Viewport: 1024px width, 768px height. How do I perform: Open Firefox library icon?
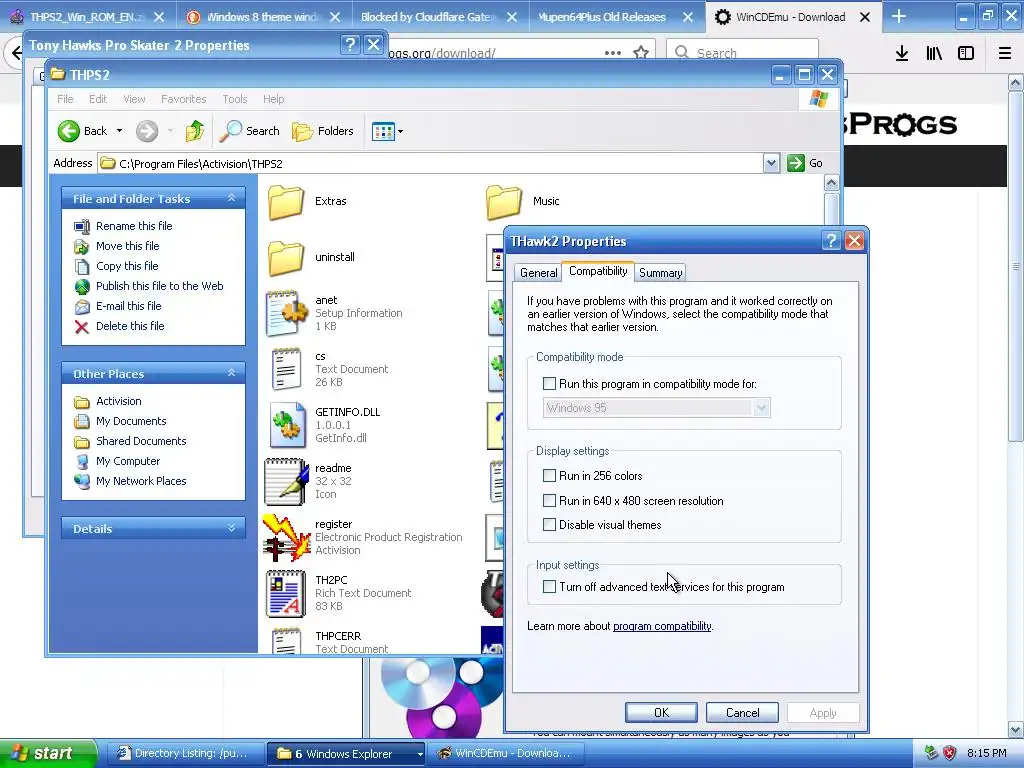click(x=934, y=53)
